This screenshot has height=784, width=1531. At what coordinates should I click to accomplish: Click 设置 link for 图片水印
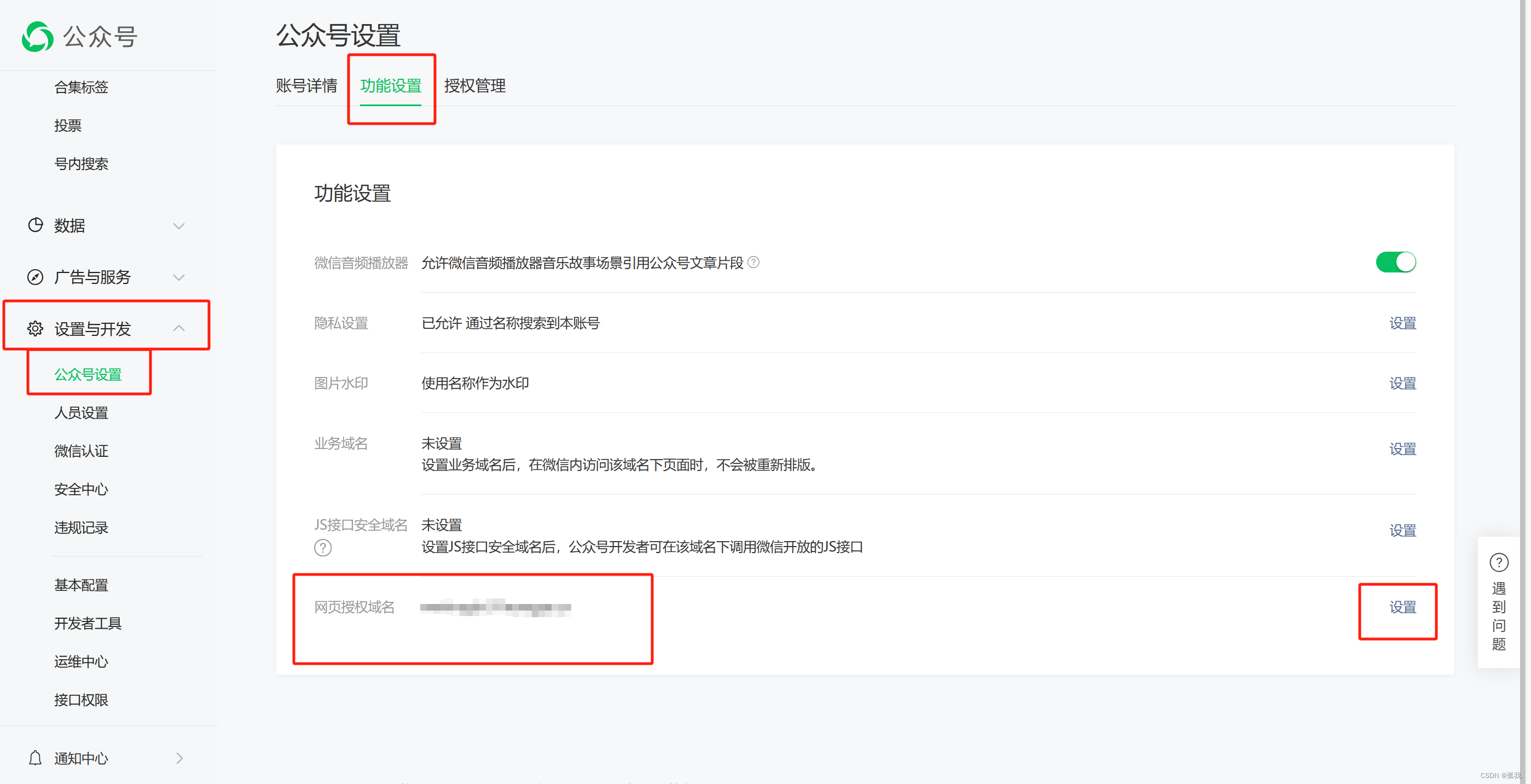pos(1402,384)
